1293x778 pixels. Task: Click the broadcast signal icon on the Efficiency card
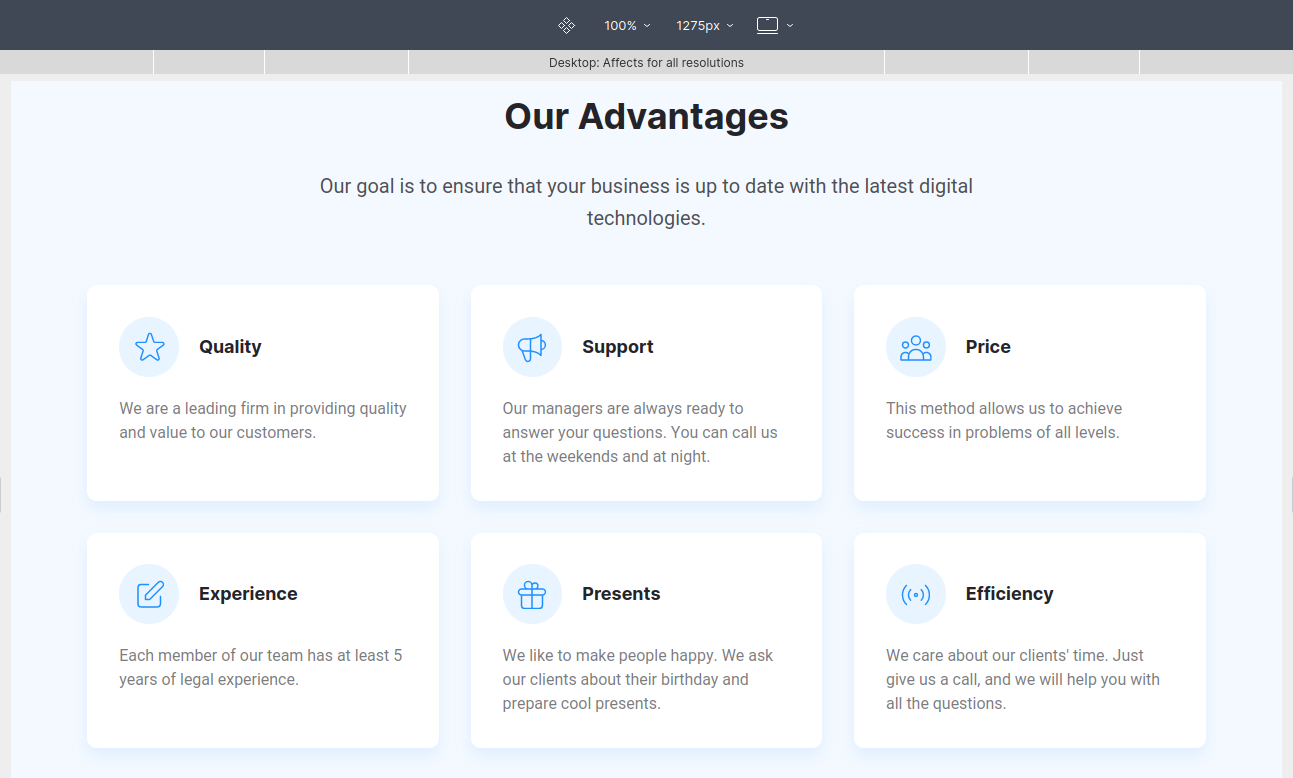916,594
